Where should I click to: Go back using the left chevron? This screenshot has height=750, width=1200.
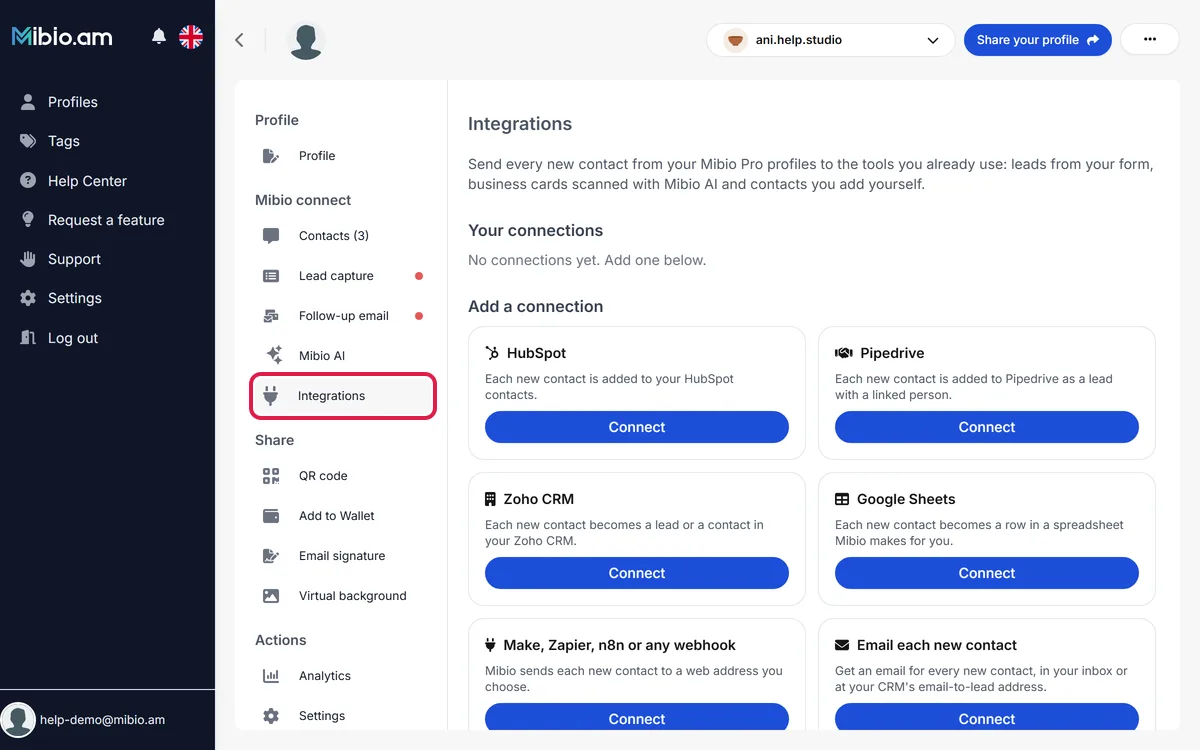(x=239, y=40)
